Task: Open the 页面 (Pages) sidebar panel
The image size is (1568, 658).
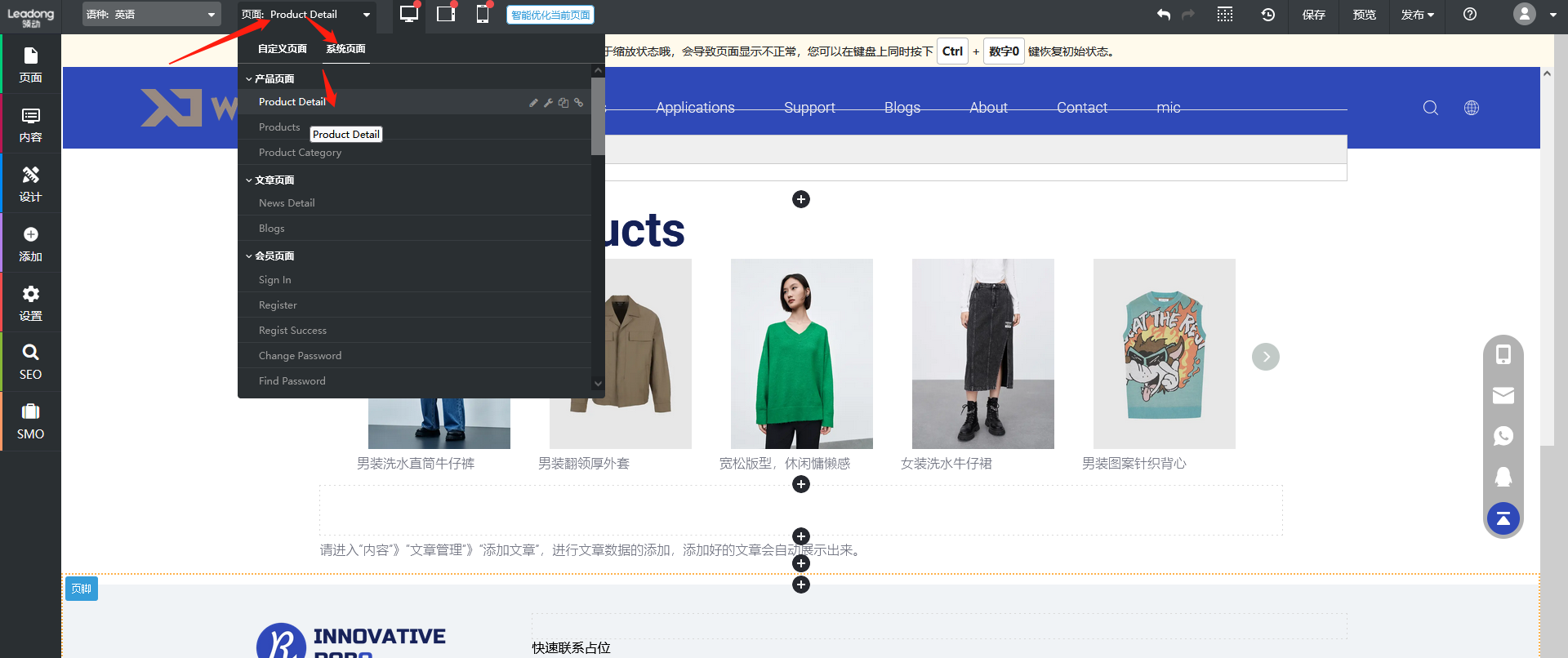Action: (30, 64)
